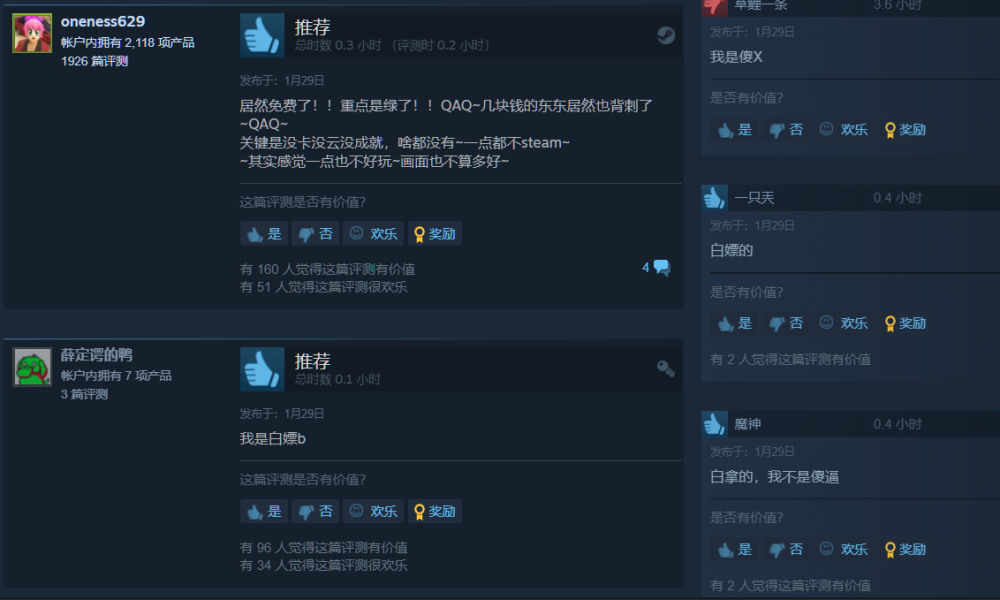Give 奖励 to the 白嫖的 review

(905, 323)
